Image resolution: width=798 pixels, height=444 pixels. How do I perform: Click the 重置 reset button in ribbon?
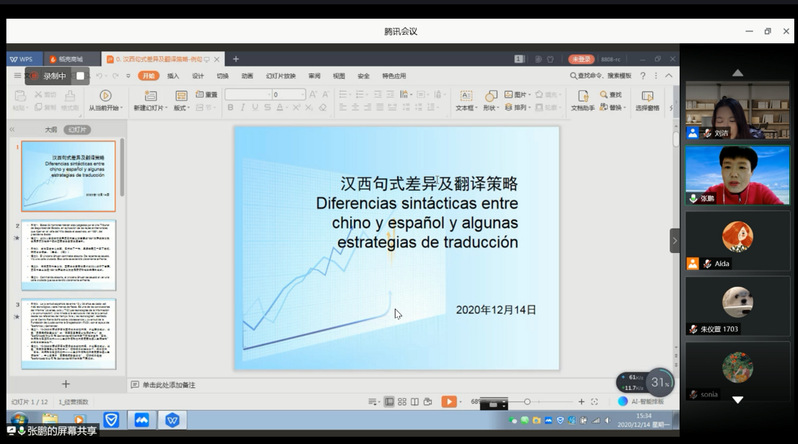207,95
